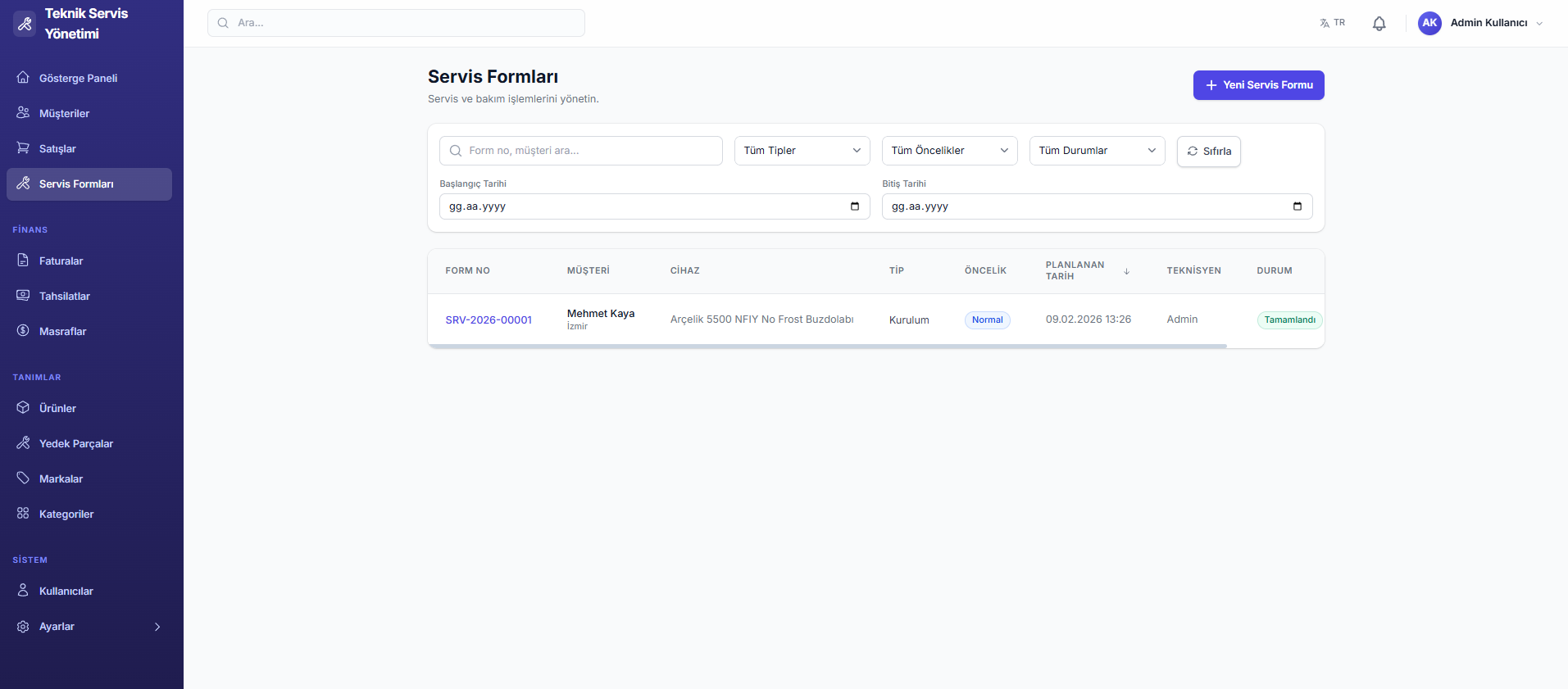Image resolution: width=1568 pixels, height=689 pixels.
Task: Navigate to Faturalar page
Action: 61,261
